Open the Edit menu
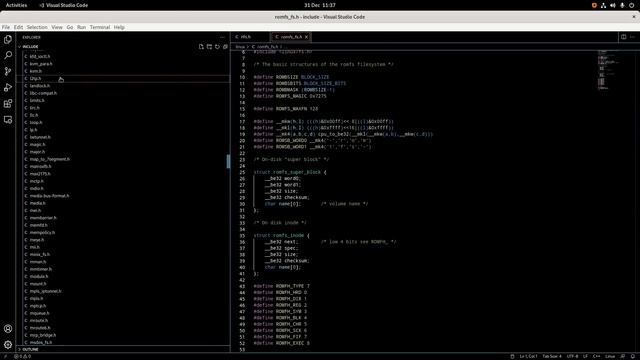 click(x=18, y=27)
